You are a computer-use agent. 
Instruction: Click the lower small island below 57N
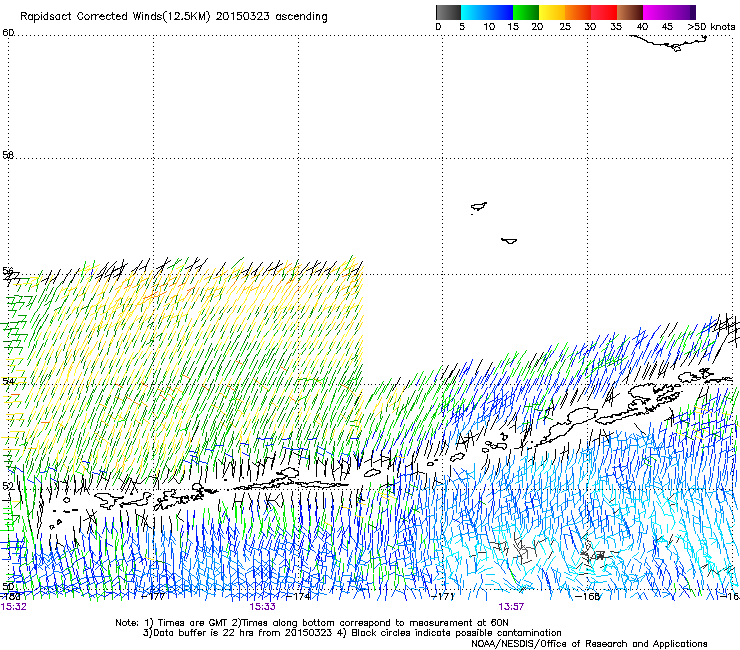tap(509, 241)
